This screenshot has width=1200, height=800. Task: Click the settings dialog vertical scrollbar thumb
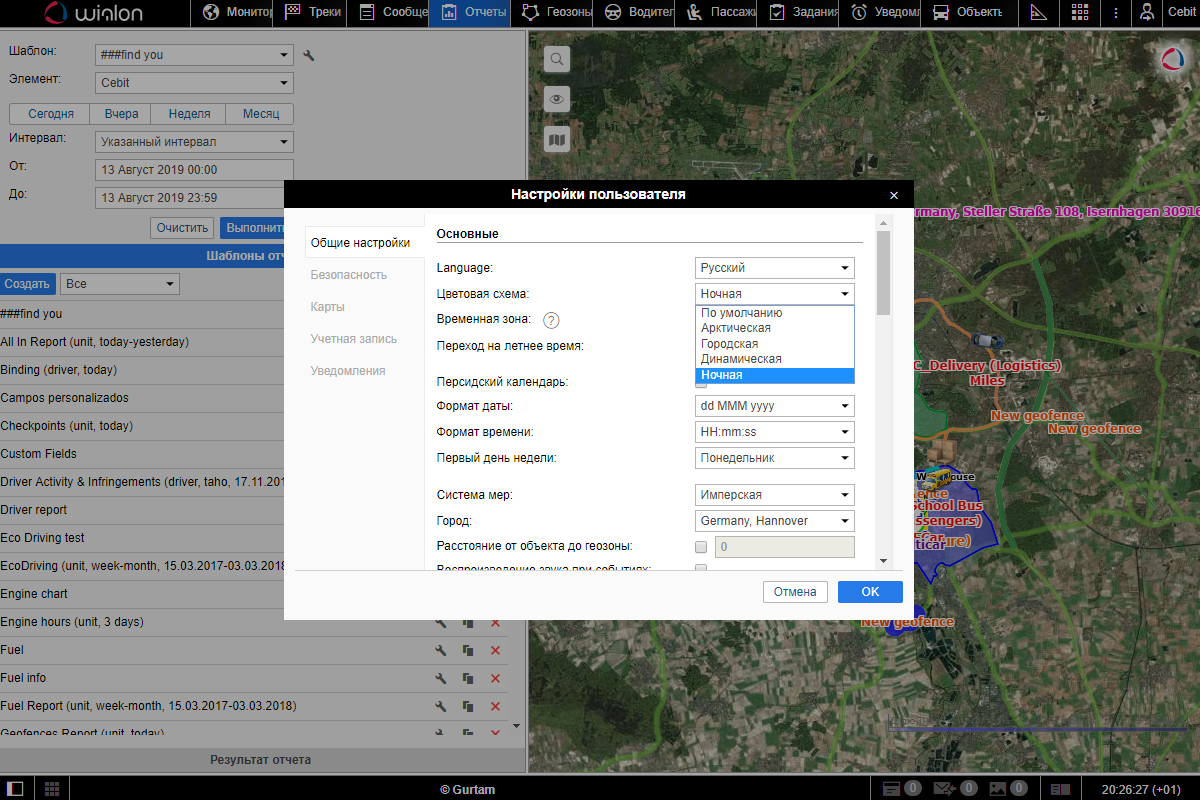point(883,272)
